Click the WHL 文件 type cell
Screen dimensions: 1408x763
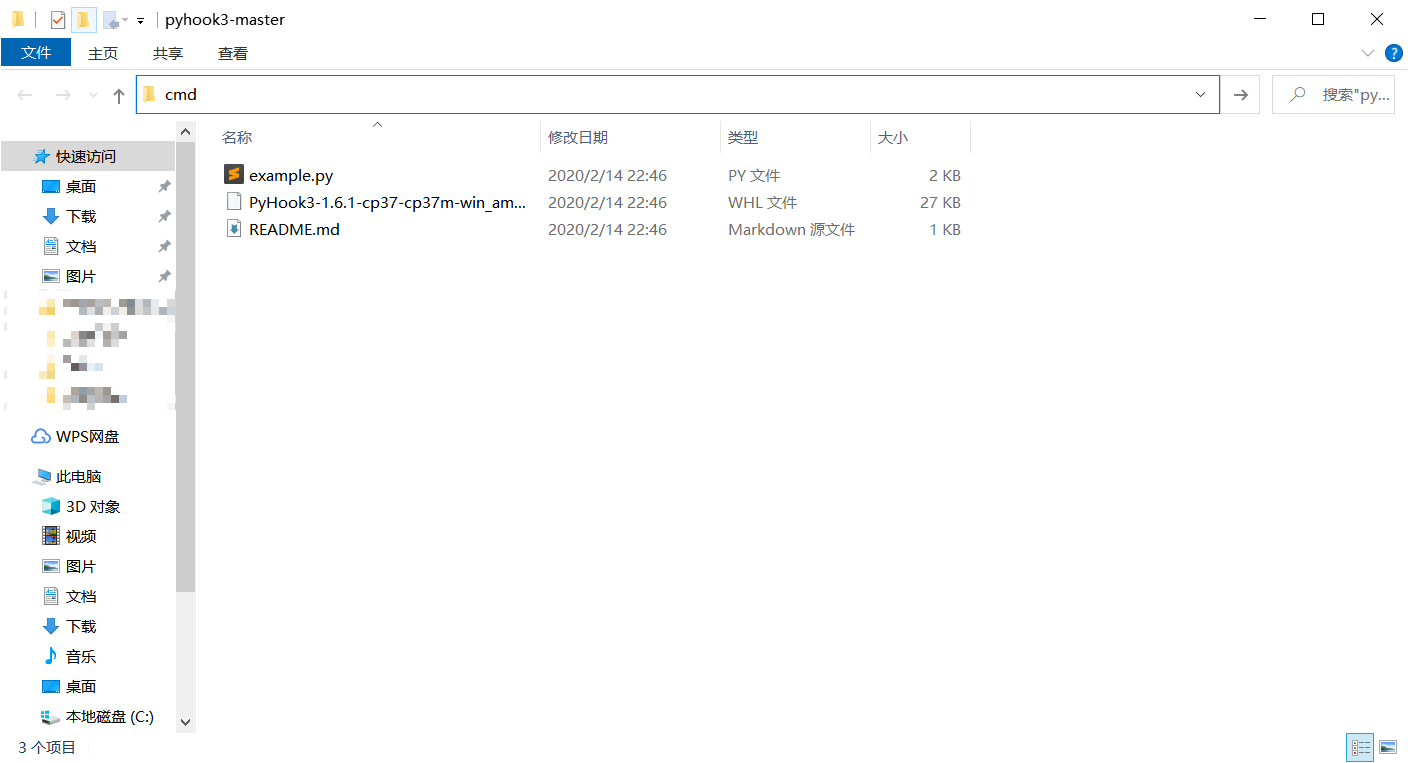coord(762,203)
